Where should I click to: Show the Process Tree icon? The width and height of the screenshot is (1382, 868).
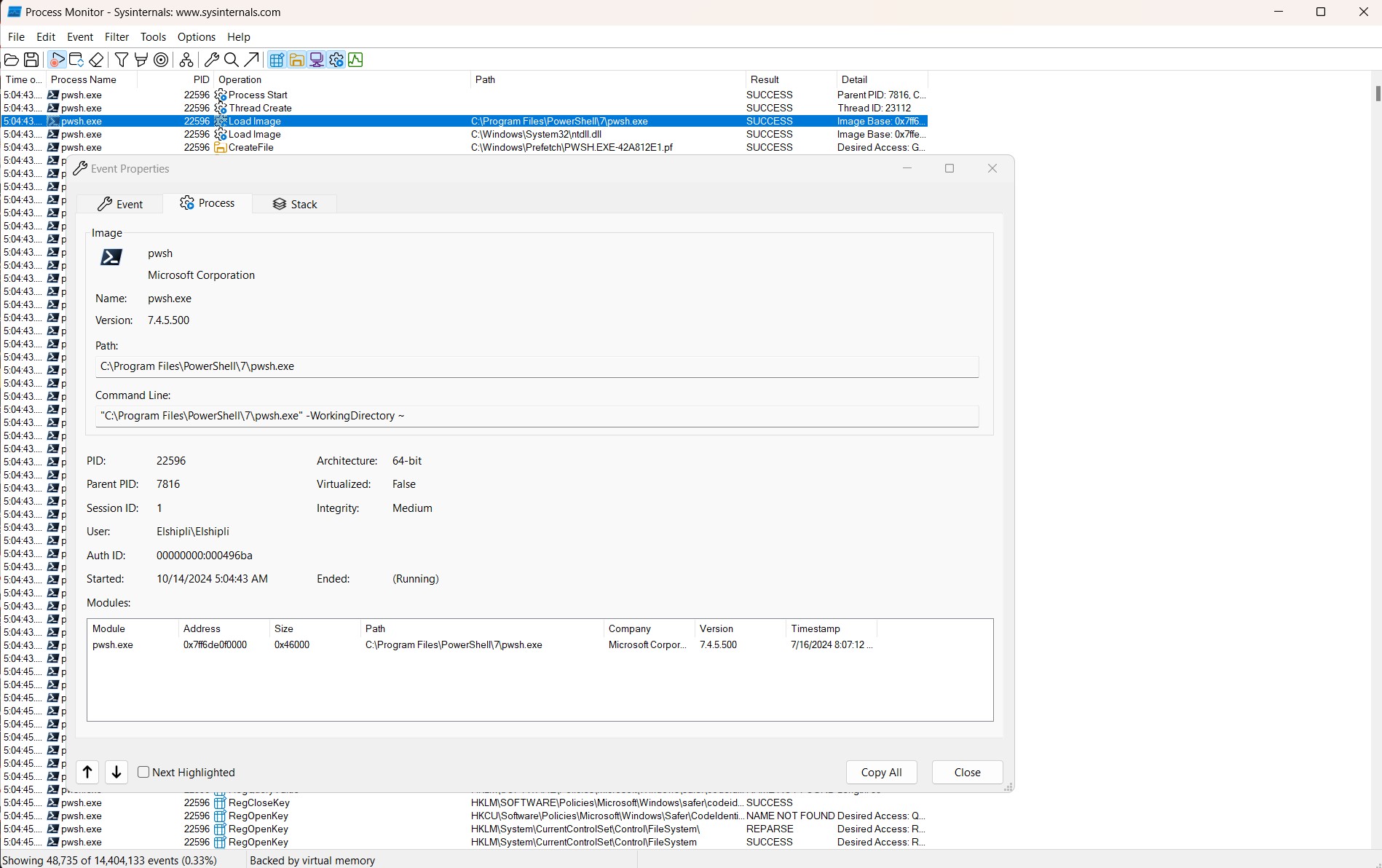pos(186,60)
